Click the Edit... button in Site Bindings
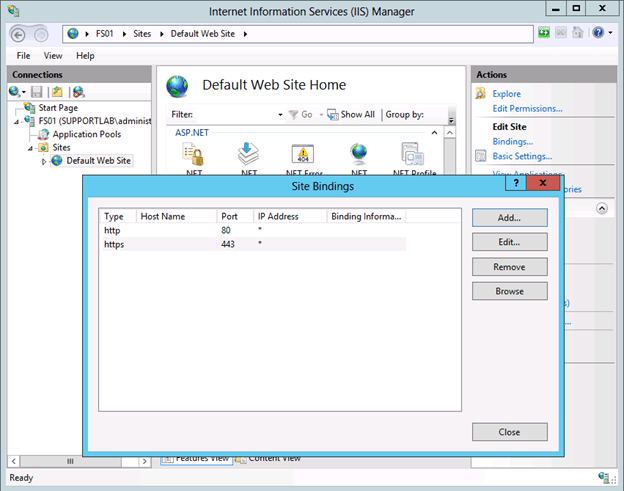 pos(509,242)
